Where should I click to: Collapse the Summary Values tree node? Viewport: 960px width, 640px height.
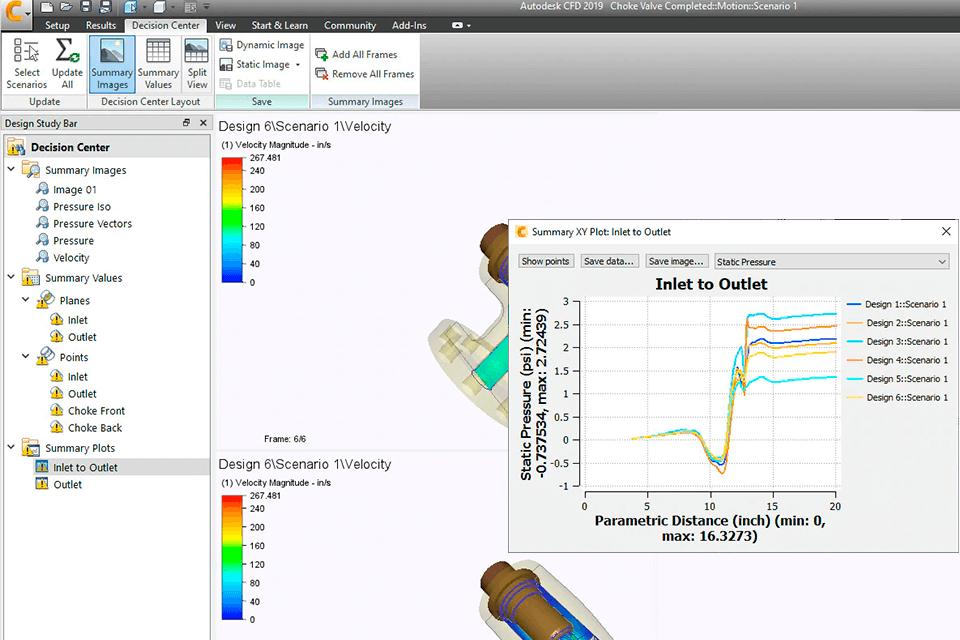point(11,277)
